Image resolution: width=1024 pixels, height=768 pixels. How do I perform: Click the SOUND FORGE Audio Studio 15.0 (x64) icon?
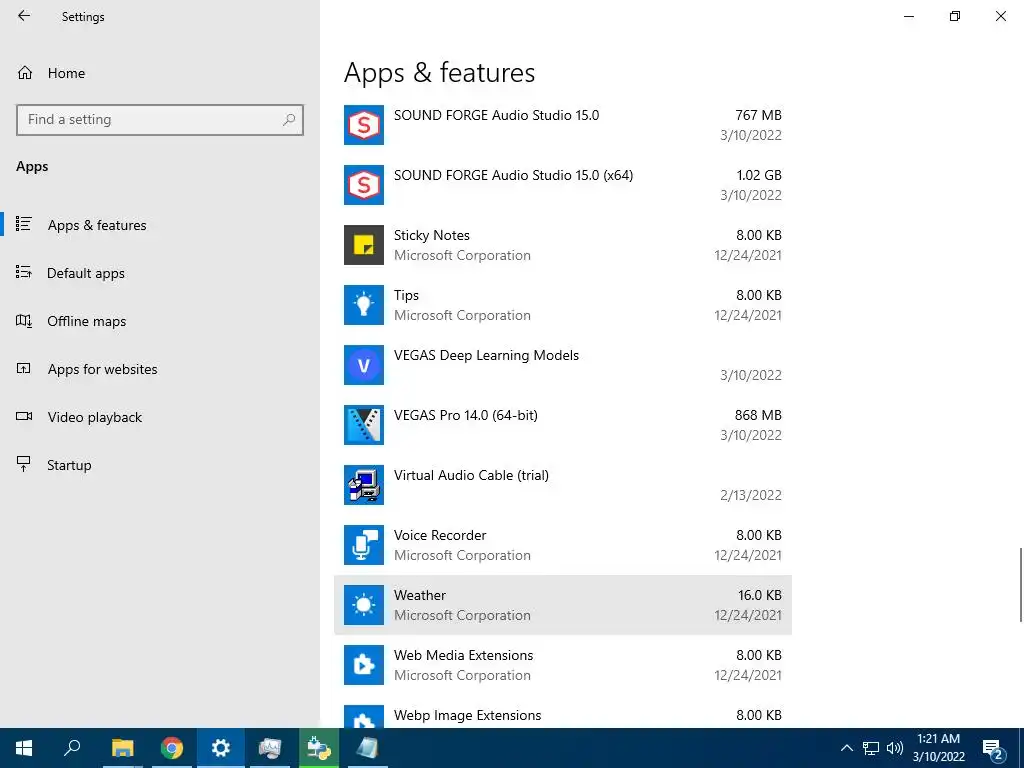[x=364, y=185]
